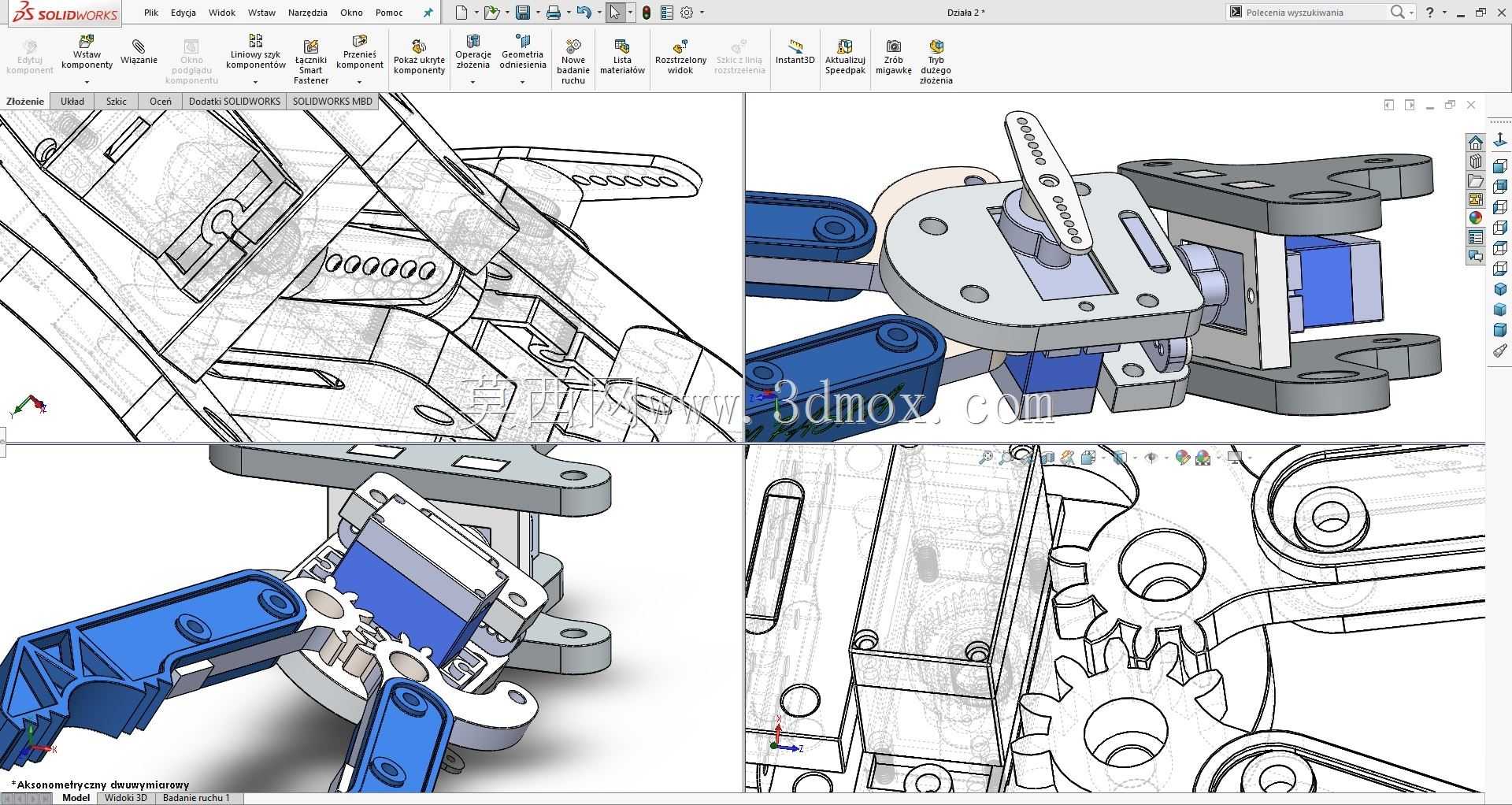This screenshot has height=805, width=1512.
Task: Open the Appearances color ball in task pane
Action: click(1476, 218)
